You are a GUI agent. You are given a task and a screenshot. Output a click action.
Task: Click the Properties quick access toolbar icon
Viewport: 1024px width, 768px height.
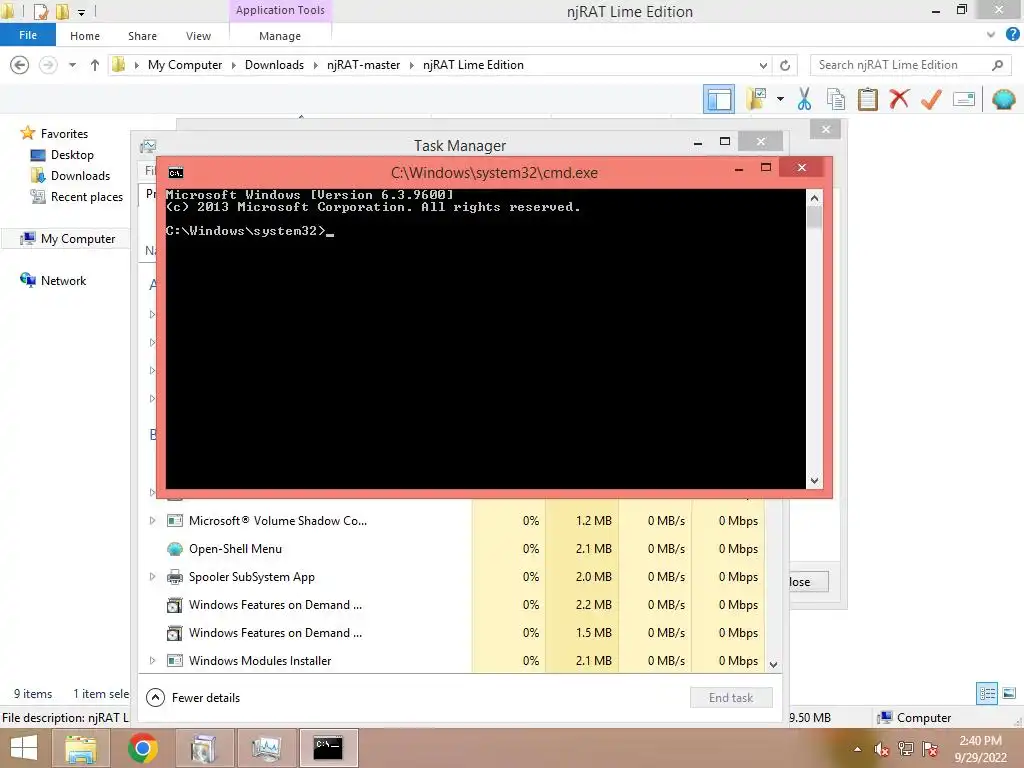point(40,11)
